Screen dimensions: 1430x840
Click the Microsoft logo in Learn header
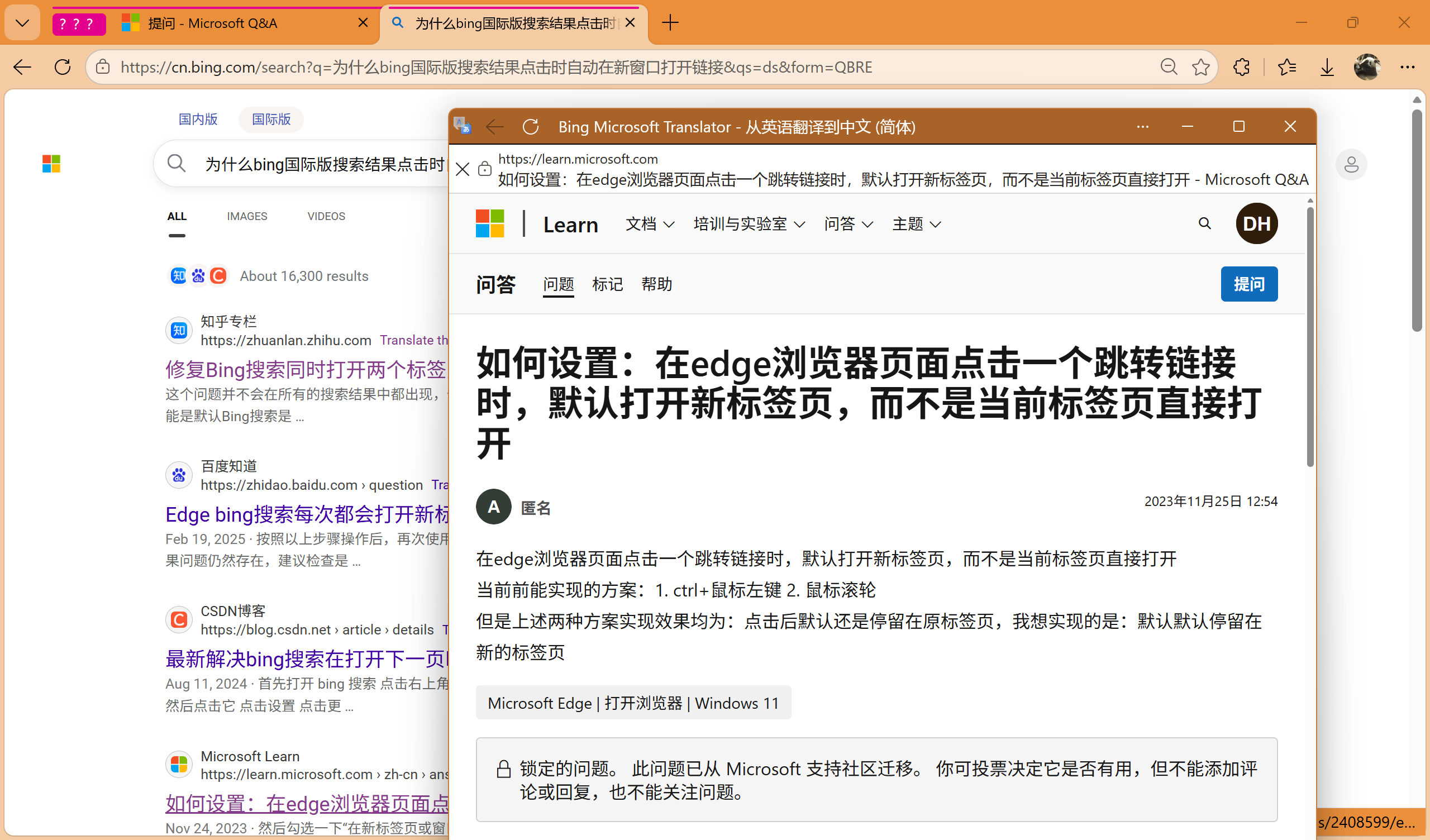(490, 223)
